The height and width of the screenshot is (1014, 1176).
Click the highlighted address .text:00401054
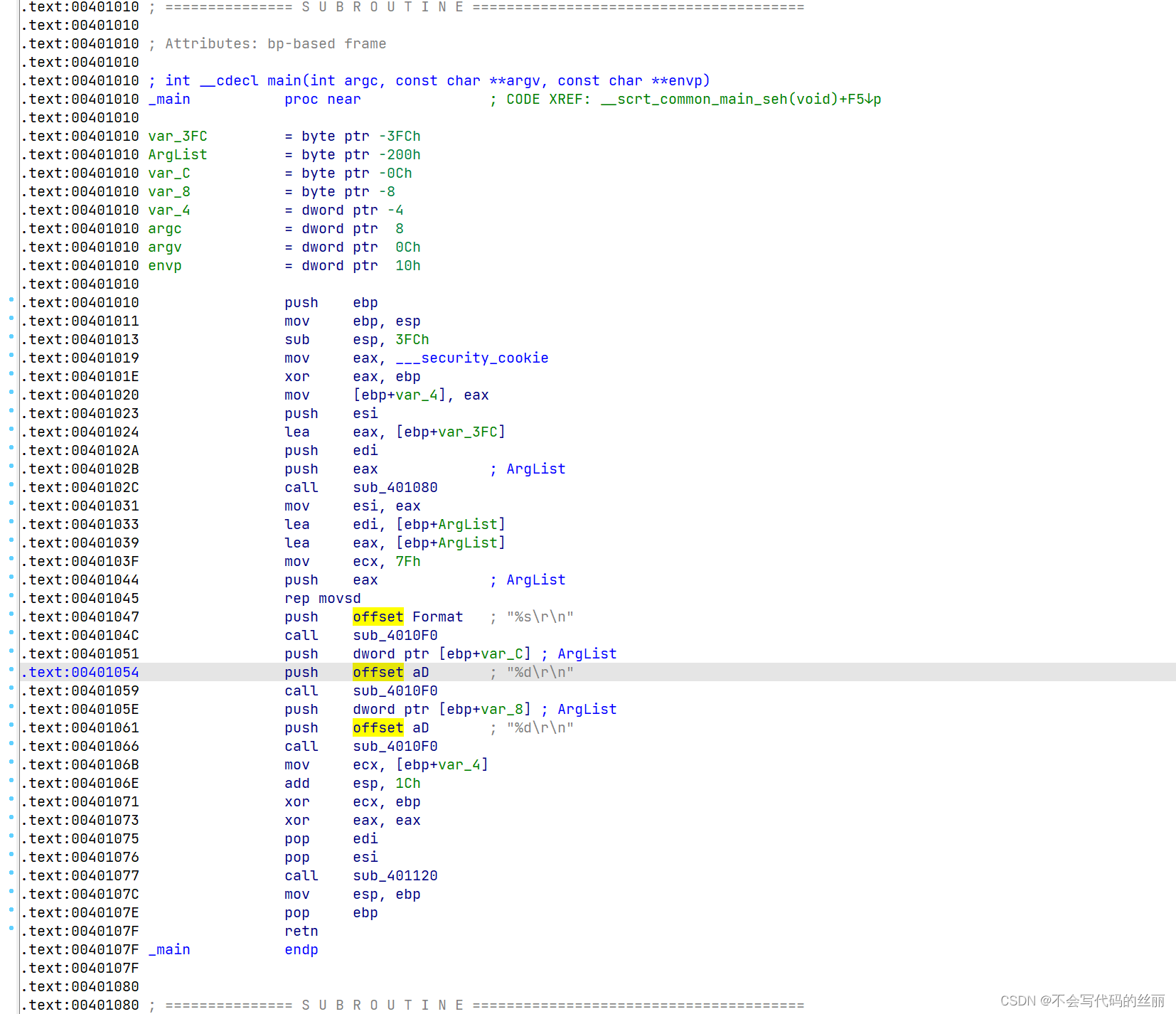[80, 672]
